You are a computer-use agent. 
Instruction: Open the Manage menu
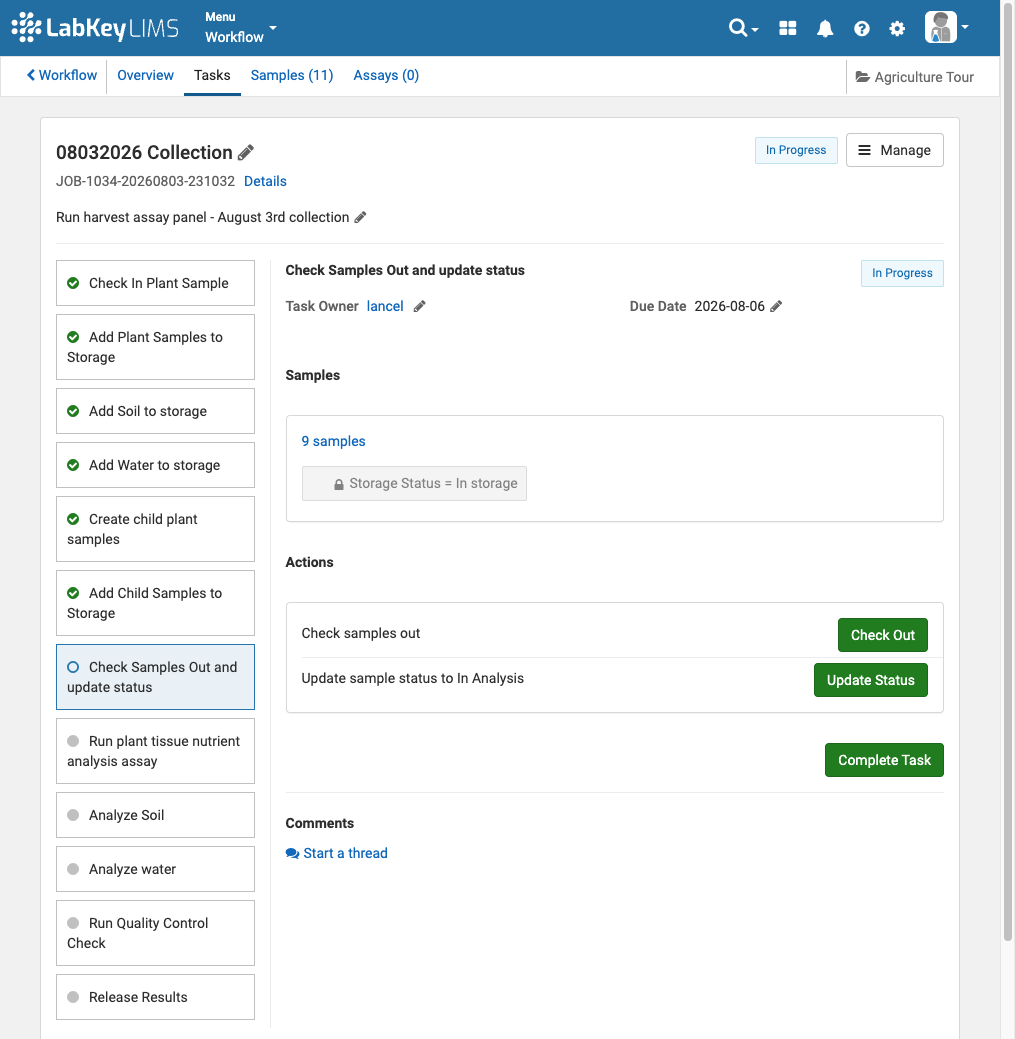coord(894,150)
